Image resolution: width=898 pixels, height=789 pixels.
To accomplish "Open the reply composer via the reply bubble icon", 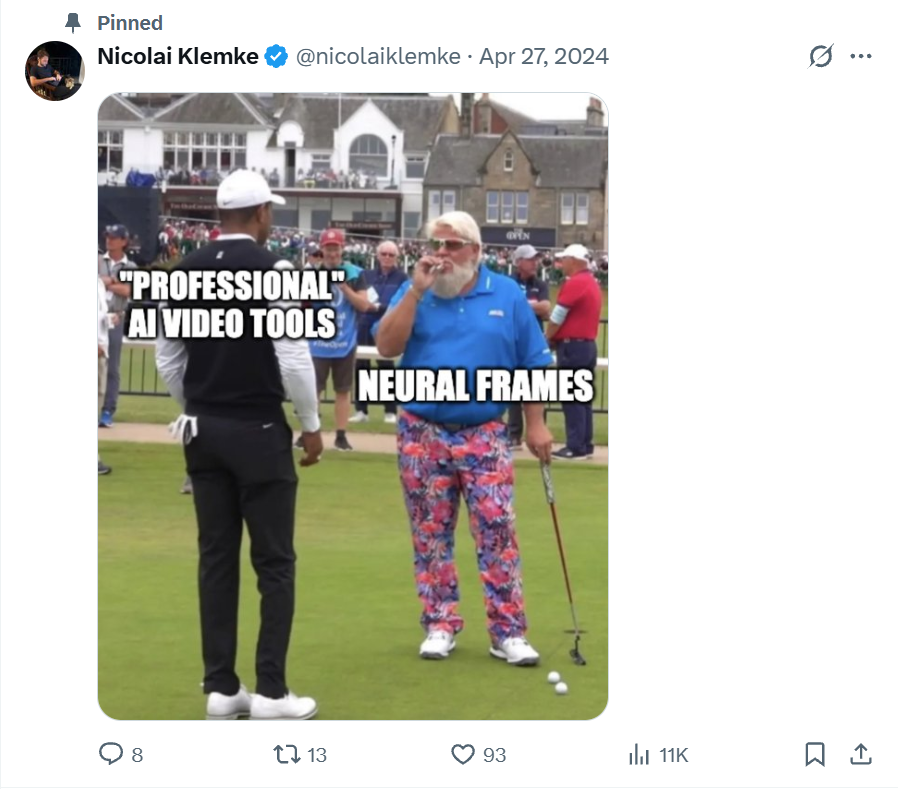I will pos(111,757).
